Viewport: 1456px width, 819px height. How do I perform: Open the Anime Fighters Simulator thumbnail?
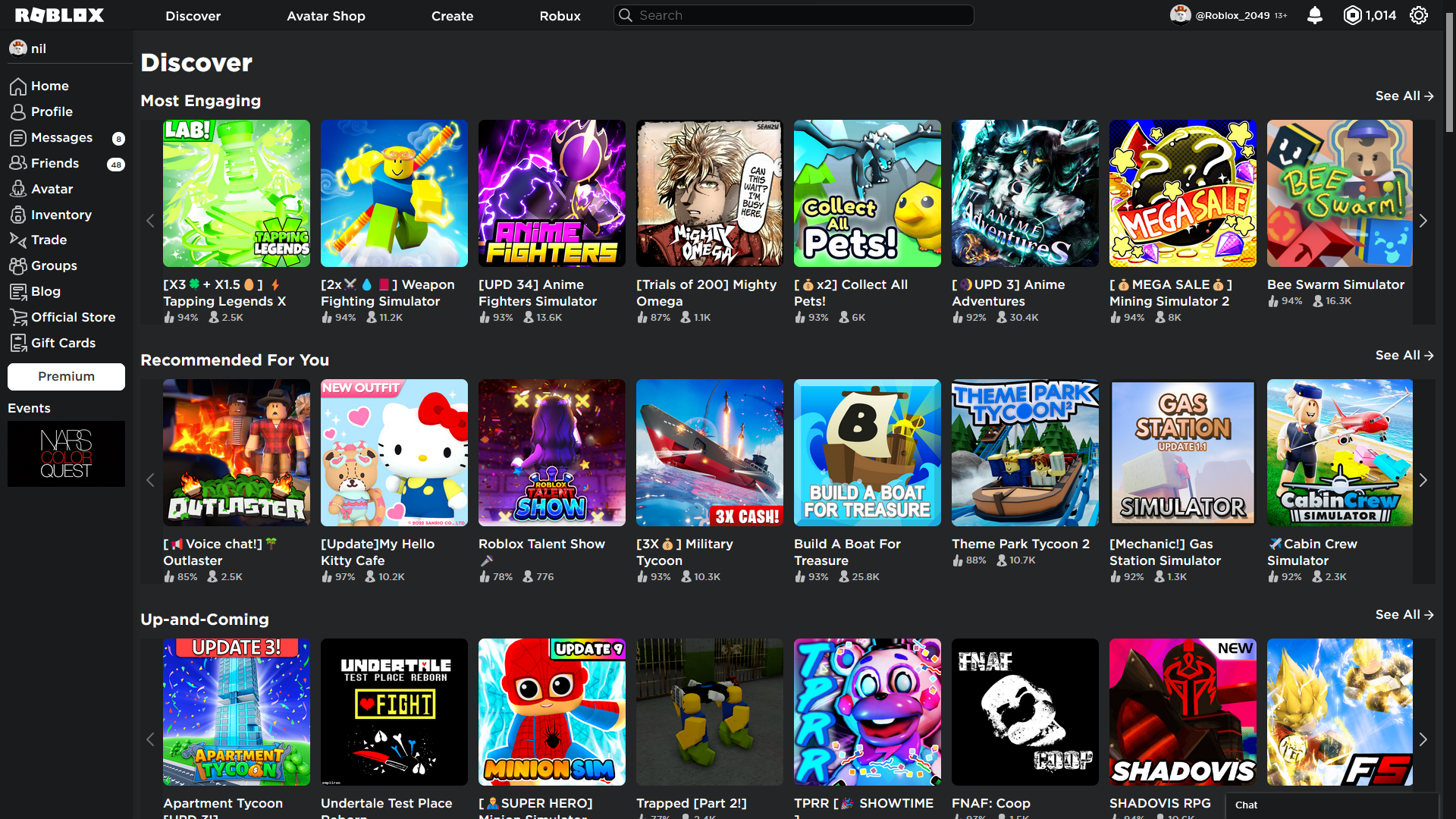(552, 193)
